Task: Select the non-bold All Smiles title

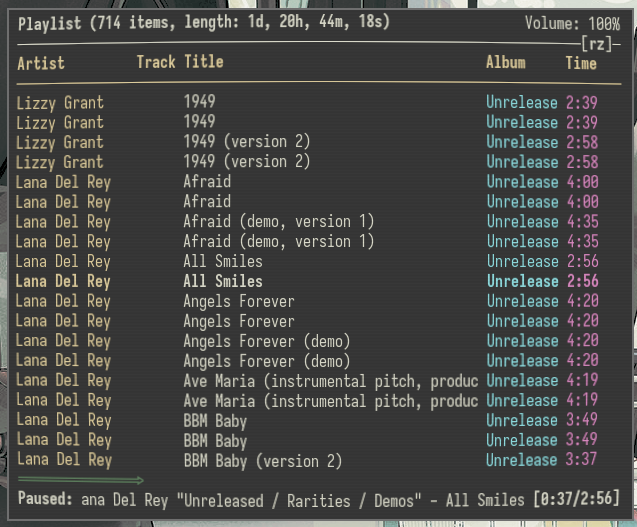Action: 223,261
